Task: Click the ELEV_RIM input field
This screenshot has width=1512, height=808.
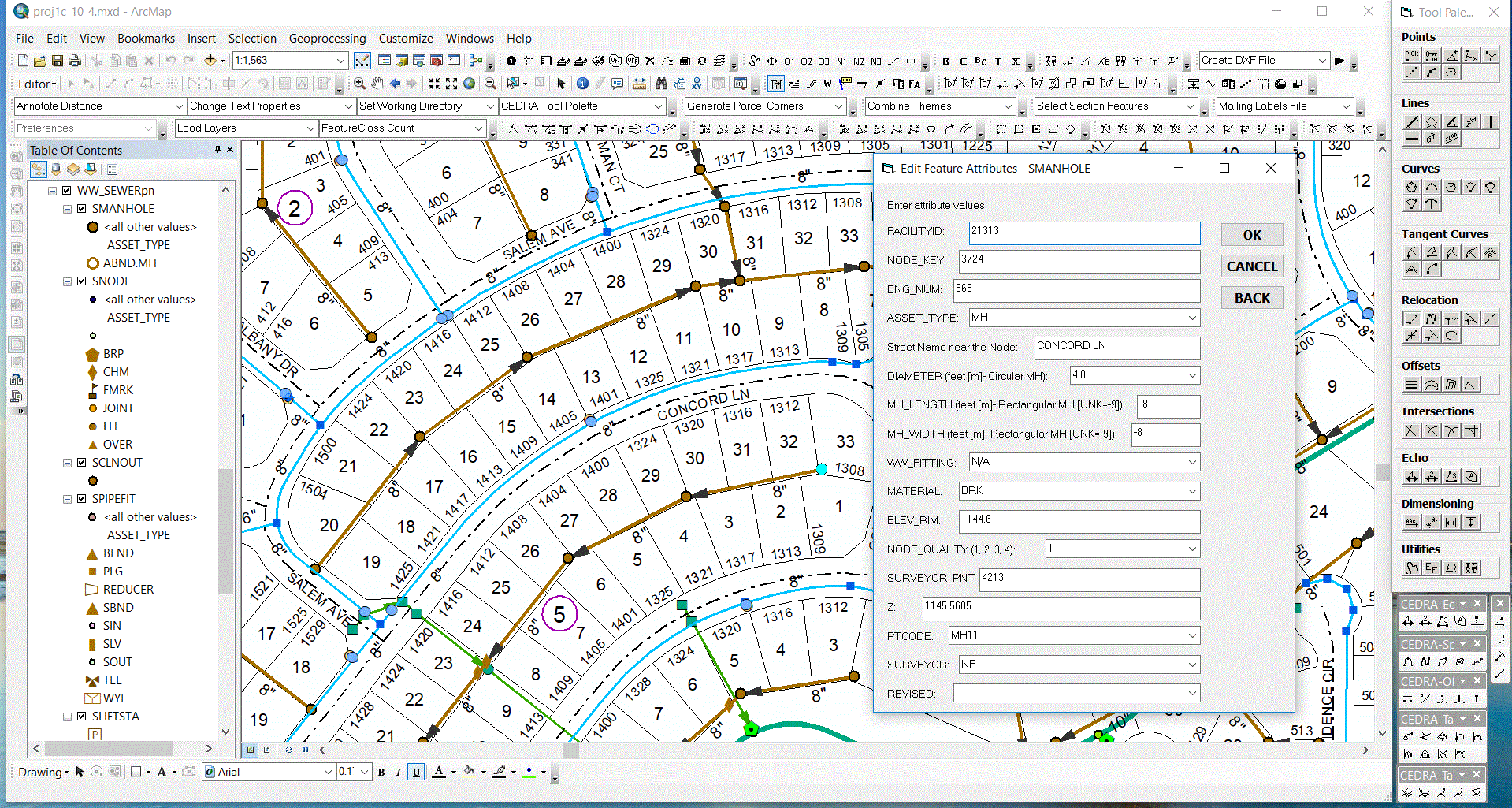Action: [x=1079, y=521]
